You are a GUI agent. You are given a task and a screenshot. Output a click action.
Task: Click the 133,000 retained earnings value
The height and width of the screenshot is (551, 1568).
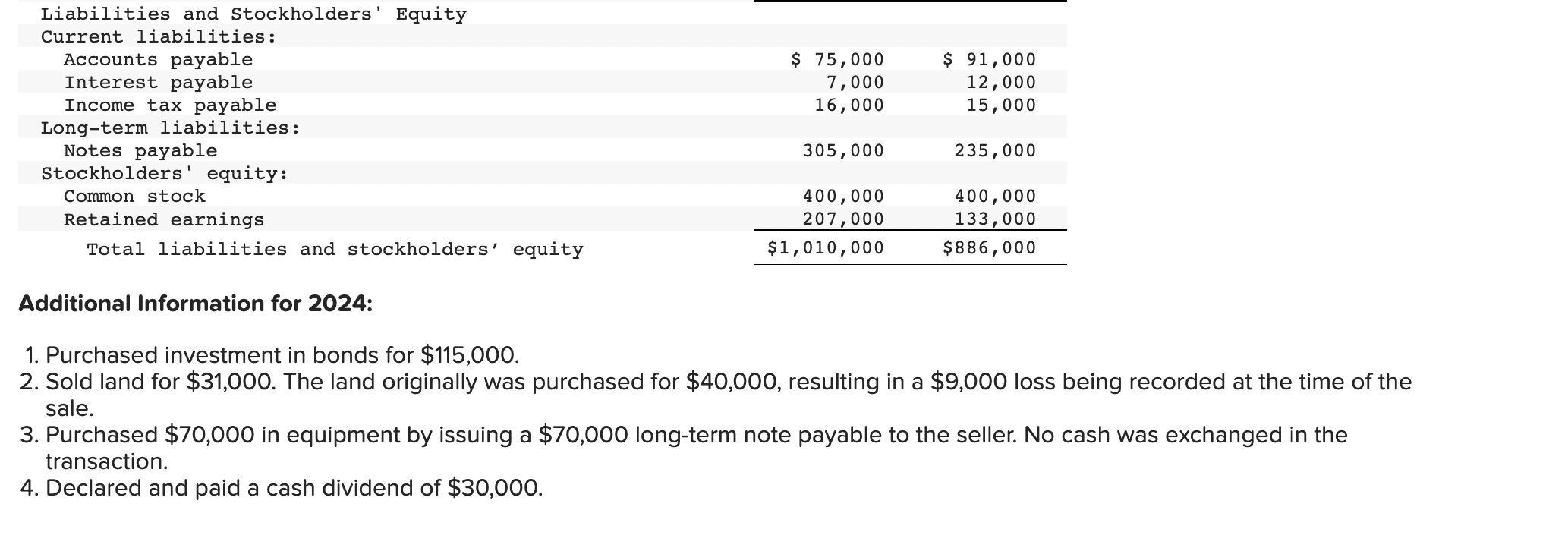pos(995,219)
